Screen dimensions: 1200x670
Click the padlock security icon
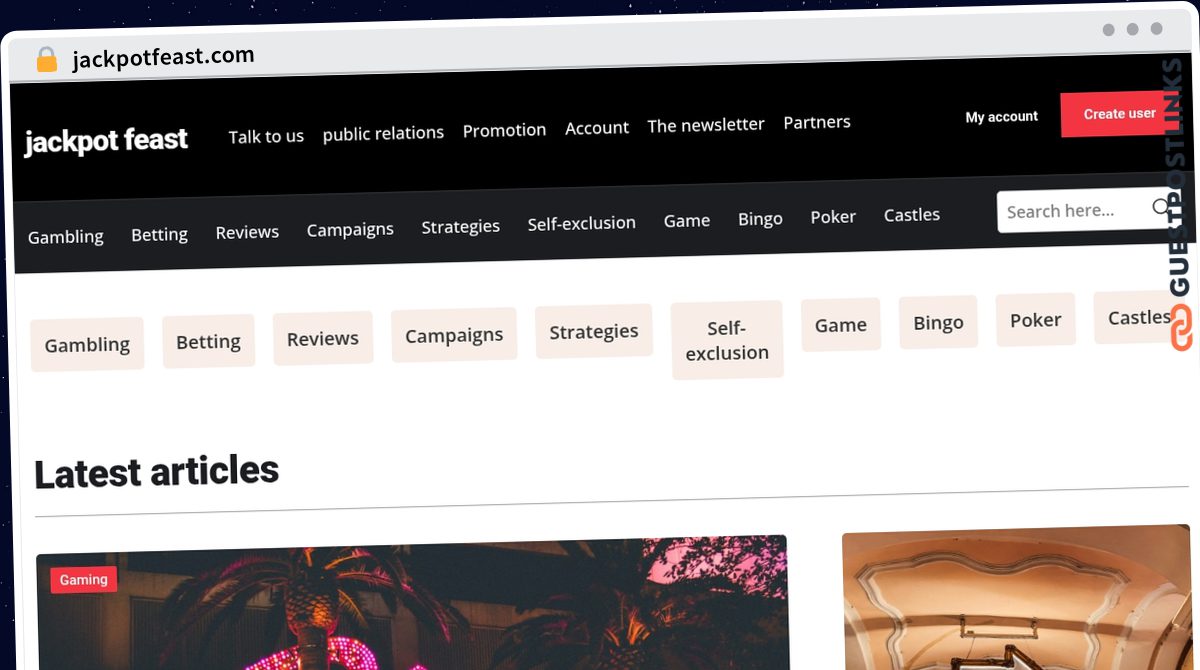point(47,60)
